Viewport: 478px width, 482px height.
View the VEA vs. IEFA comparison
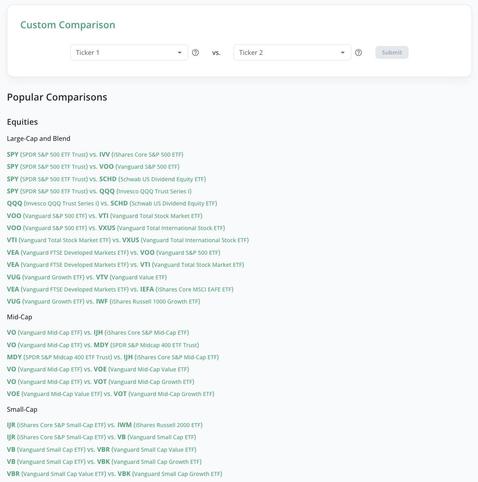click(x=120, y=289)
